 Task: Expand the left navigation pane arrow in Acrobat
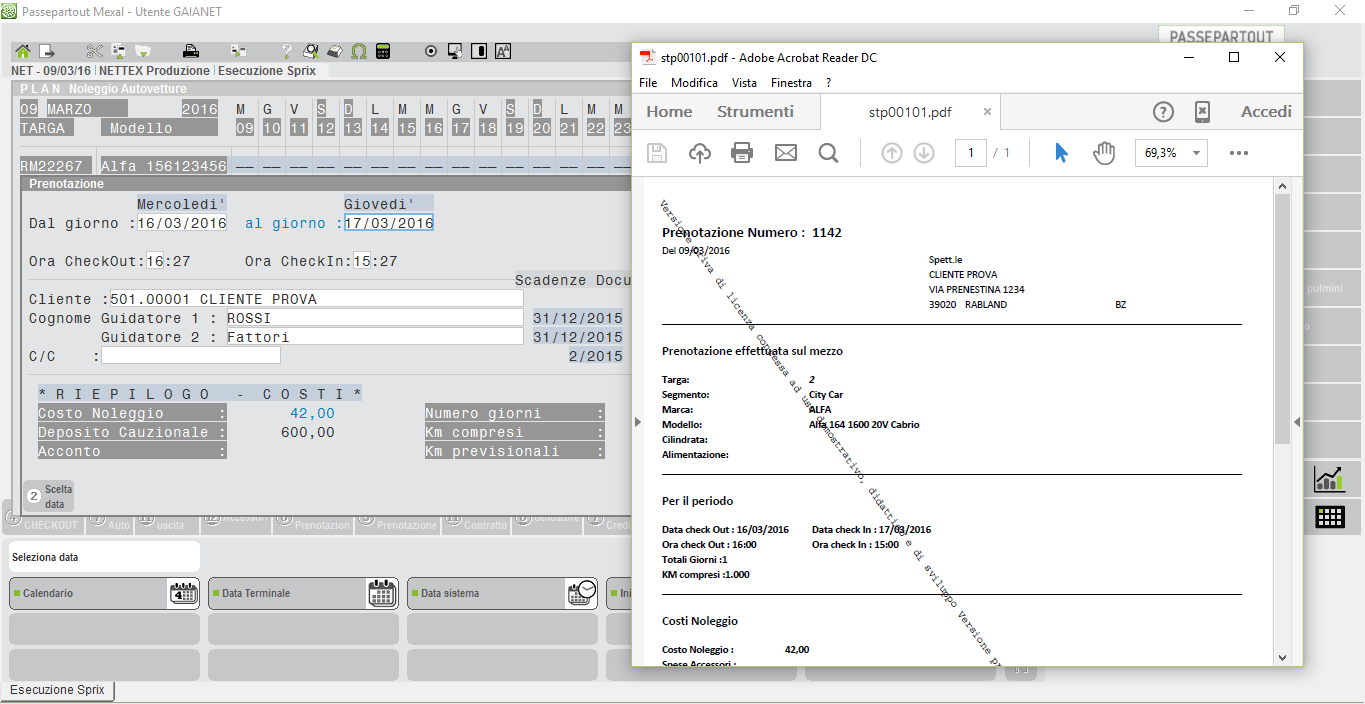pyautogui.click(x=638, y=422)
